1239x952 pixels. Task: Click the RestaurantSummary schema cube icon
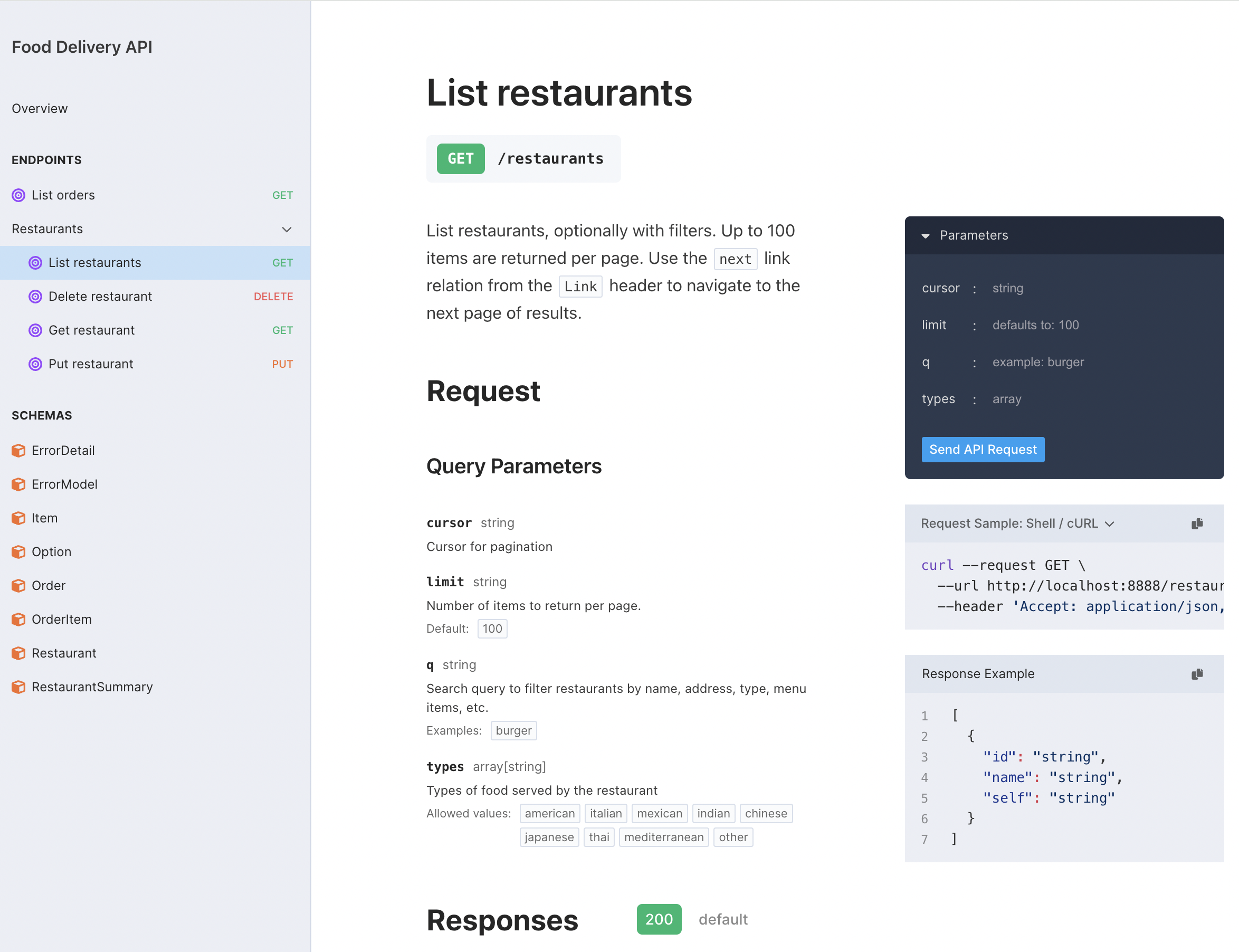pos(18,688)
